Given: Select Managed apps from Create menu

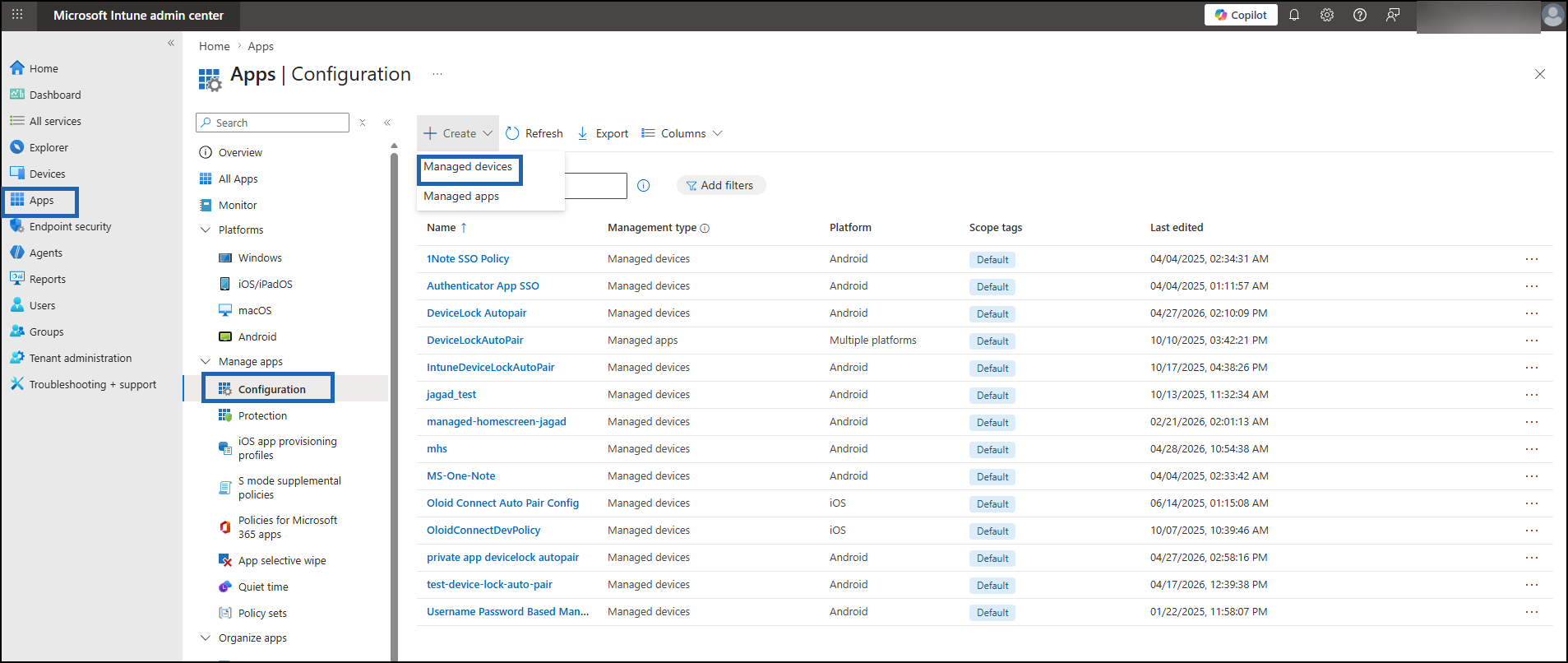Looking at the screenshot, I should pos(461,196).
